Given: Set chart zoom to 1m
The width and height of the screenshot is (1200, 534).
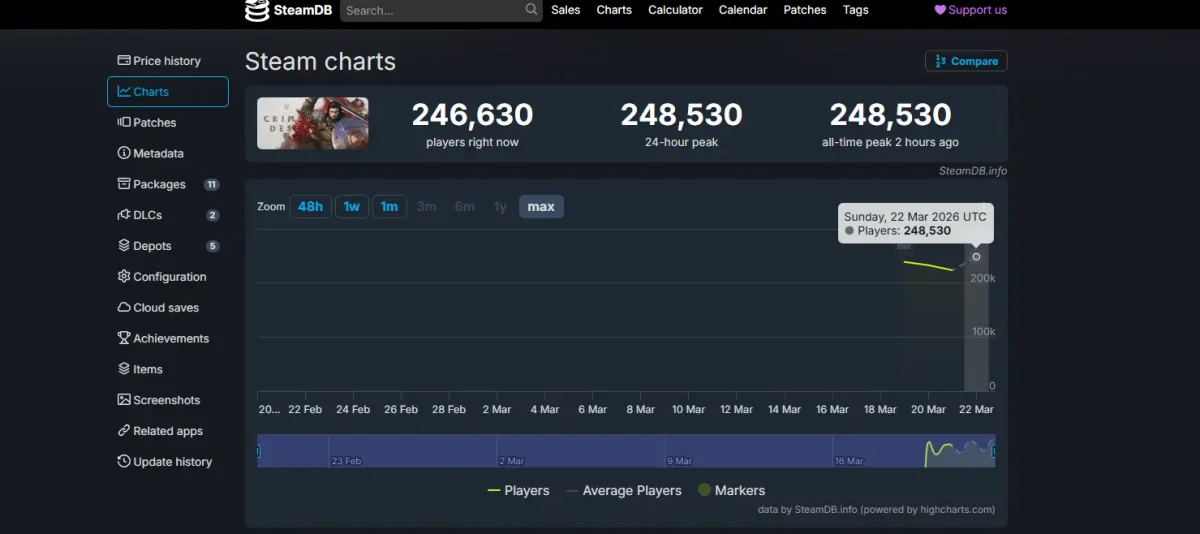Looking at the screenshot, I should pyautogui.click(x=389, y=207).
